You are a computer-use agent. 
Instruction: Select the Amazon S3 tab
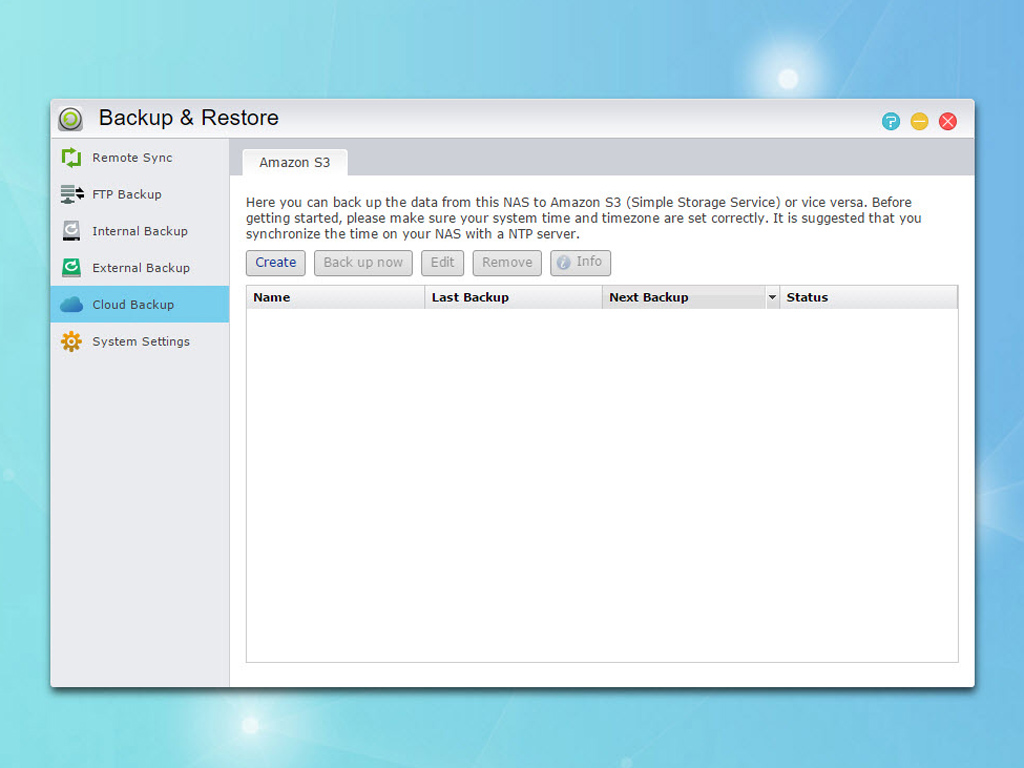tap(295, 163)
